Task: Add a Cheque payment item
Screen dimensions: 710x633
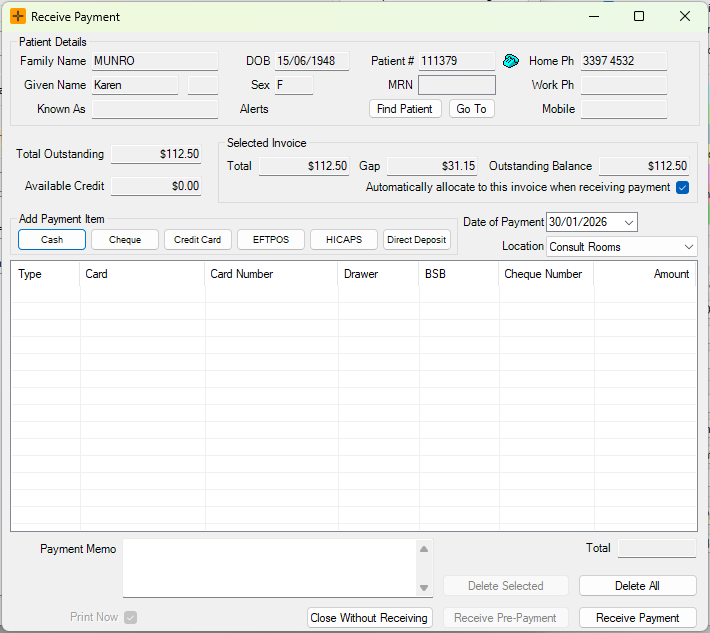Action: pyautogui.click(x=125, y=240)
